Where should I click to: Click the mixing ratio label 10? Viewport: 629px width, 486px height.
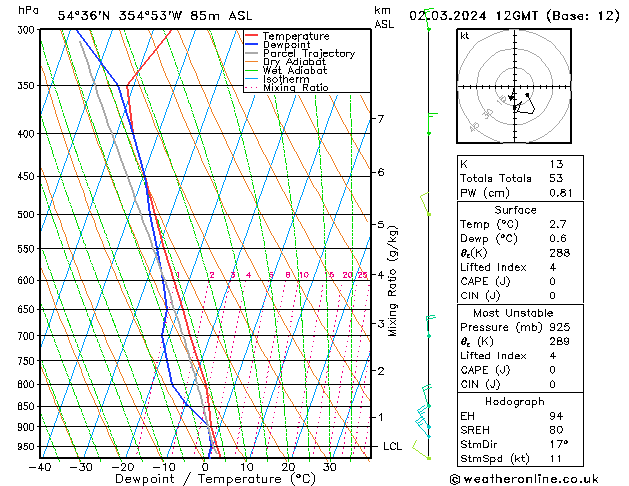click(x=304, y=275)
